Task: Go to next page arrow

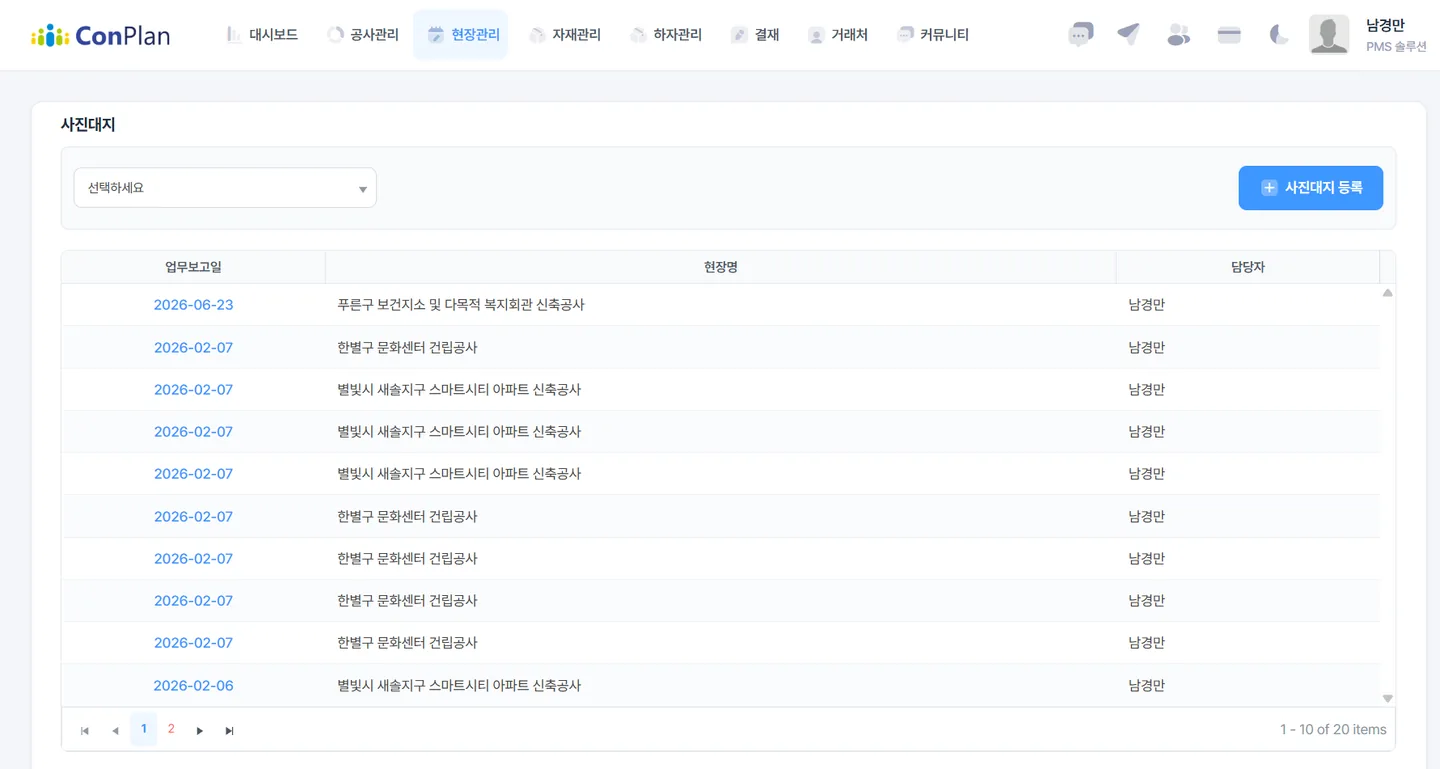Action: (x=200, y=731)
